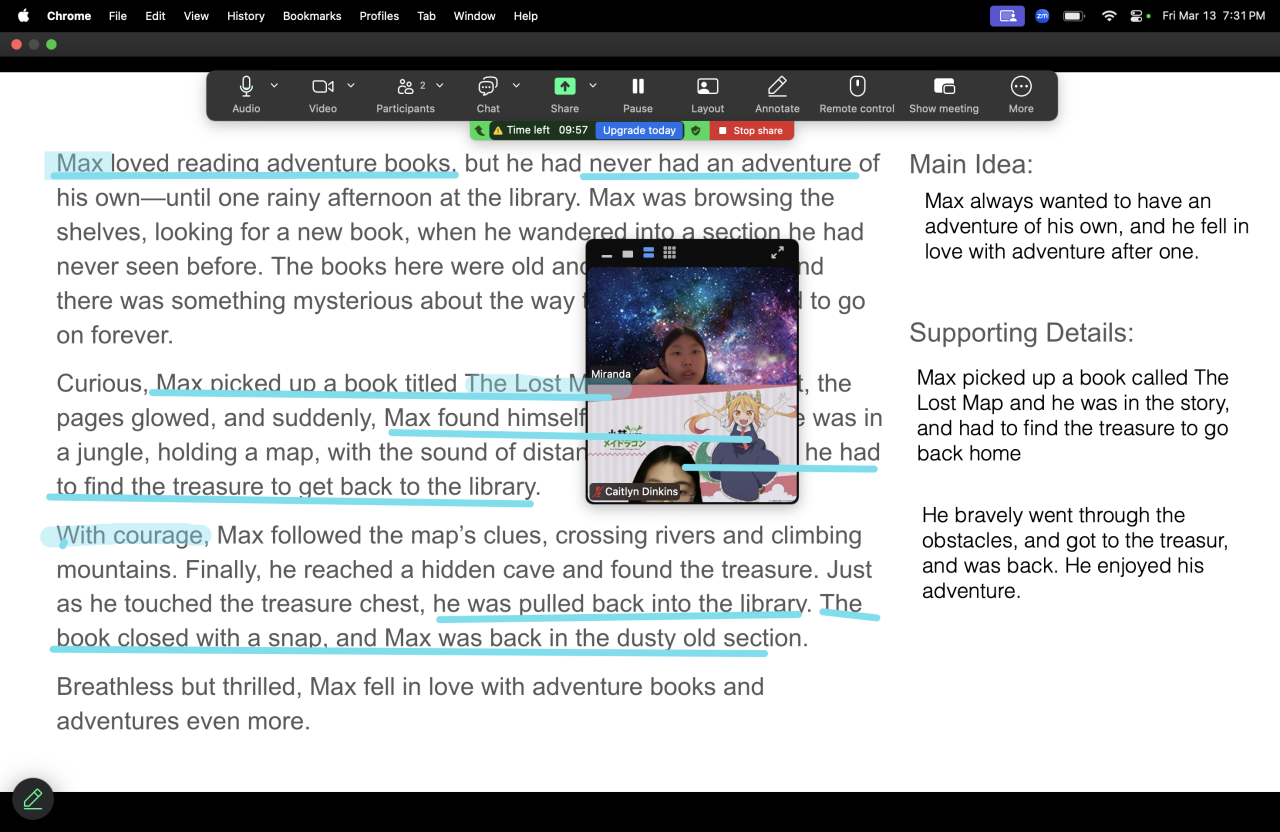Open the Share options arrow
Viewport: 1280px width, 832px height.
(593, 86)
